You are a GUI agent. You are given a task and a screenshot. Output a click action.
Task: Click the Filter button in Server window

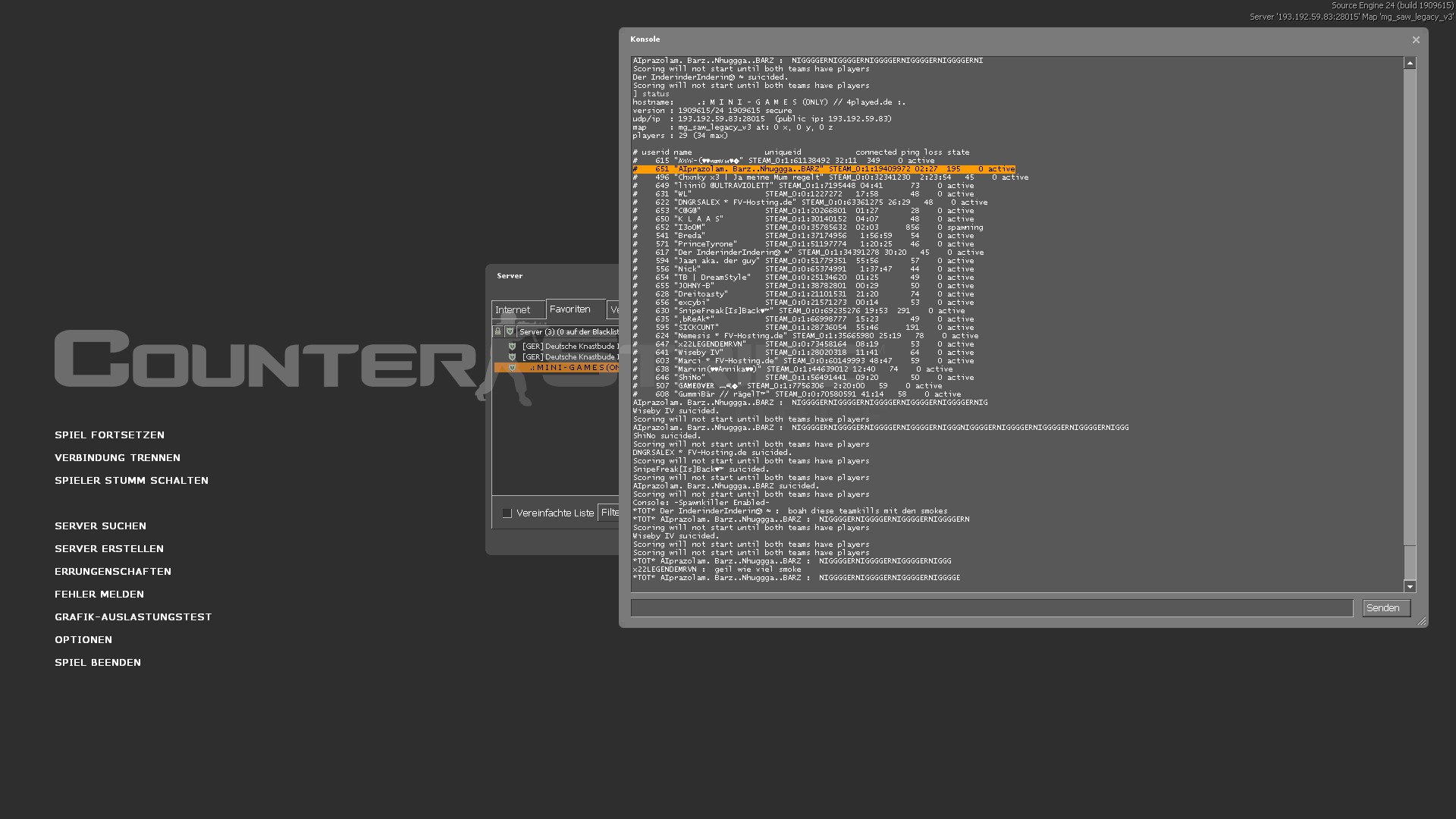tap(609, 513)
